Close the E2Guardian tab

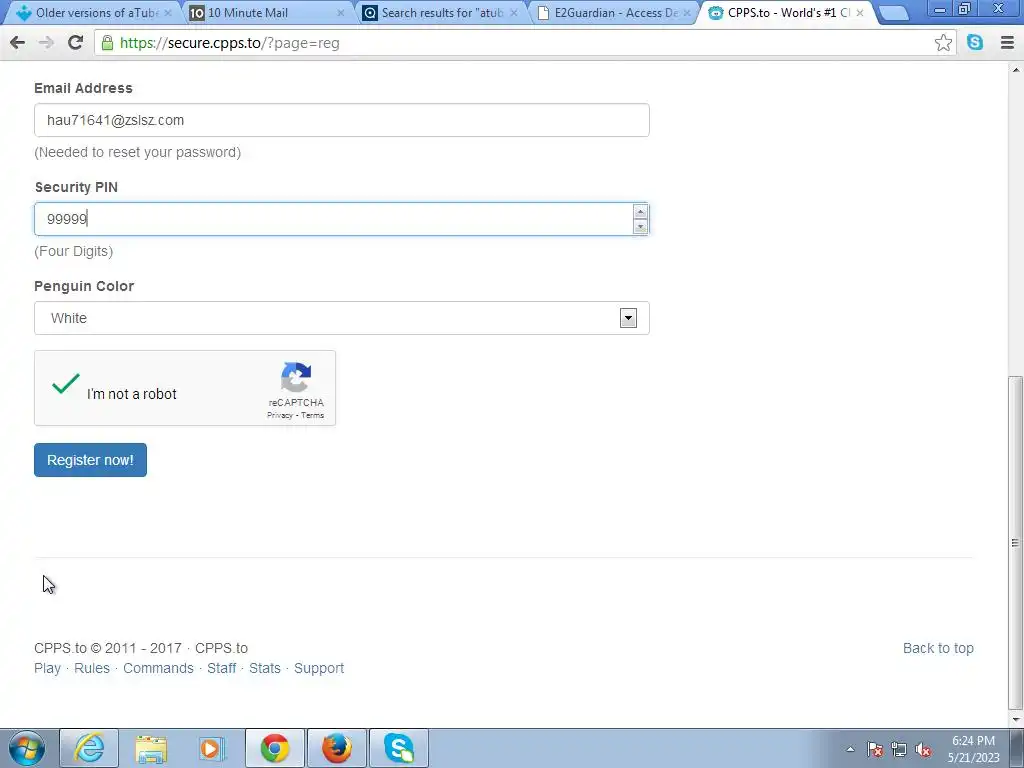(686, 12)
